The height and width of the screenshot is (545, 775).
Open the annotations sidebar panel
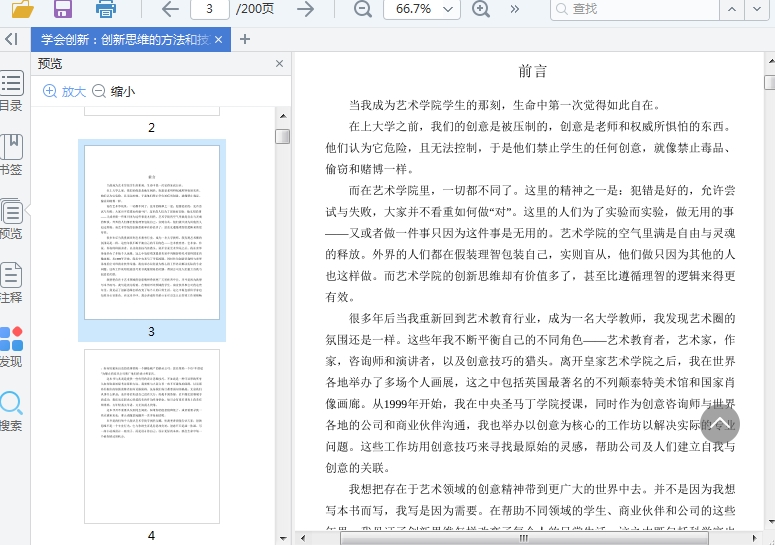click(x=12, y=282)
